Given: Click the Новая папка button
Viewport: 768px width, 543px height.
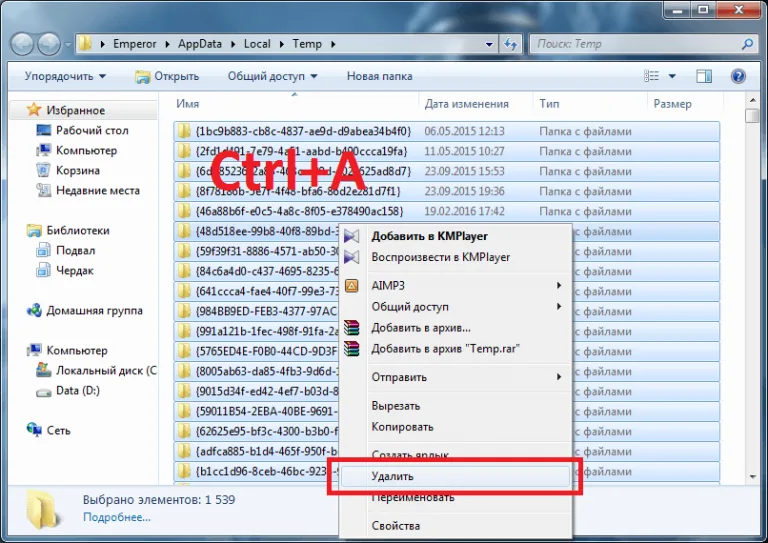Looking at the screenshot, I should point(380,76).
